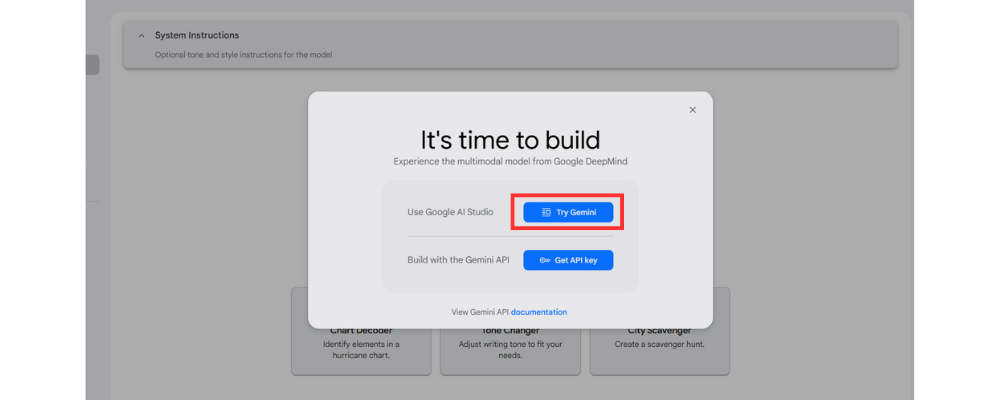The height and width of the screenshot is (400, 1000).
Task: Close the It's time to build dialog
Action: point(693,110)
